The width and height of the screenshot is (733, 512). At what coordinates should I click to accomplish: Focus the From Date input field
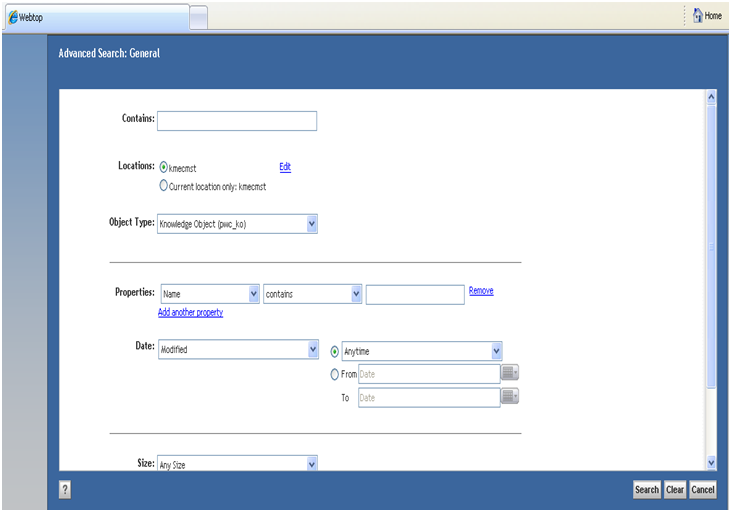[x=429, y=374]
